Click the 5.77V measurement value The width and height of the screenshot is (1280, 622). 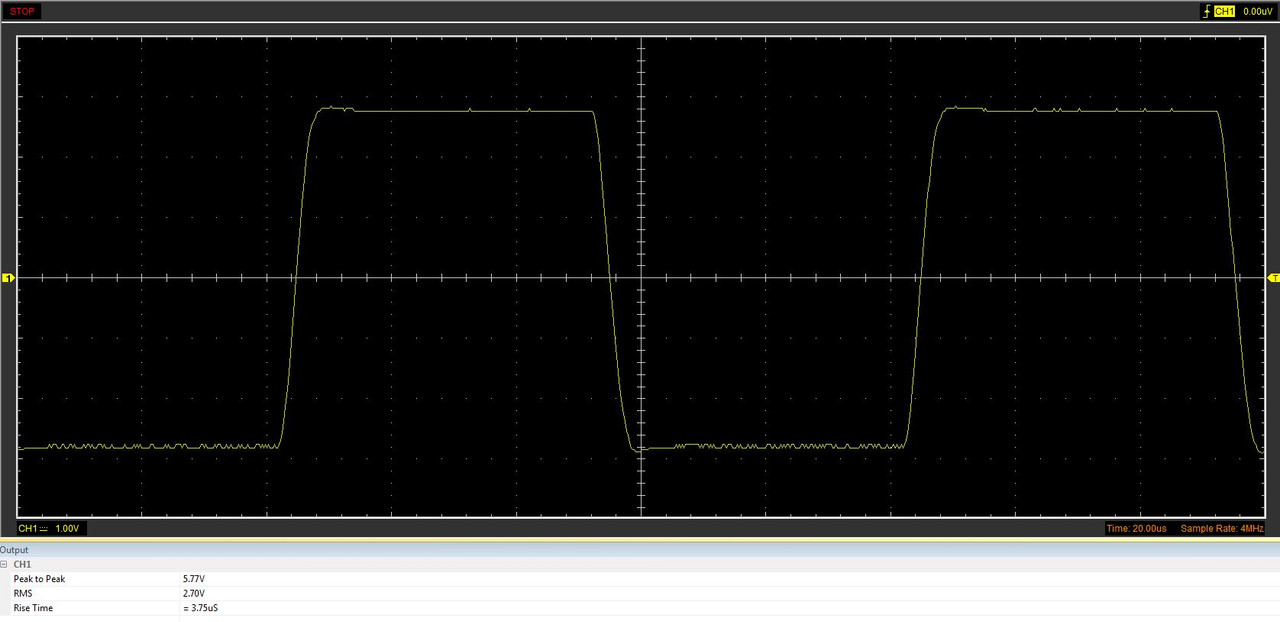pos(194,579)
